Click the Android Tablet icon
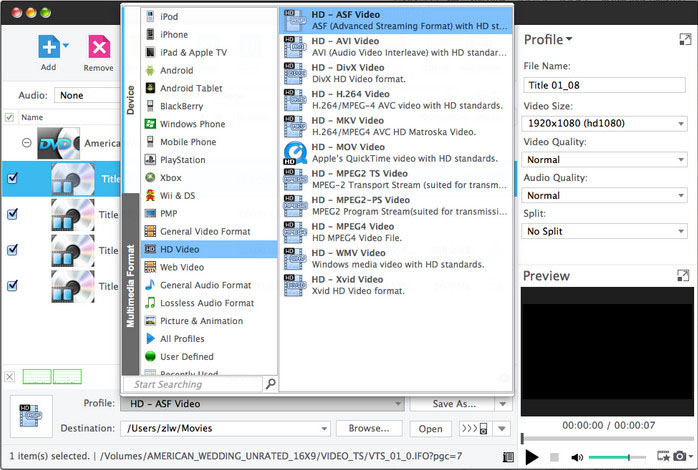The width and height of the screenshot is (698, 470). coord(150,88)
